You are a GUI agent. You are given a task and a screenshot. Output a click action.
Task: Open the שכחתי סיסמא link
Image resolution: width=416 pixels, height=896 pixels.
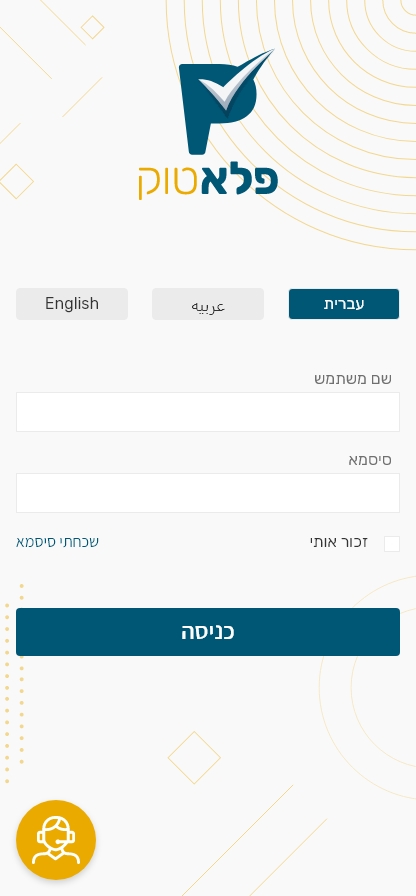point(57,542)
